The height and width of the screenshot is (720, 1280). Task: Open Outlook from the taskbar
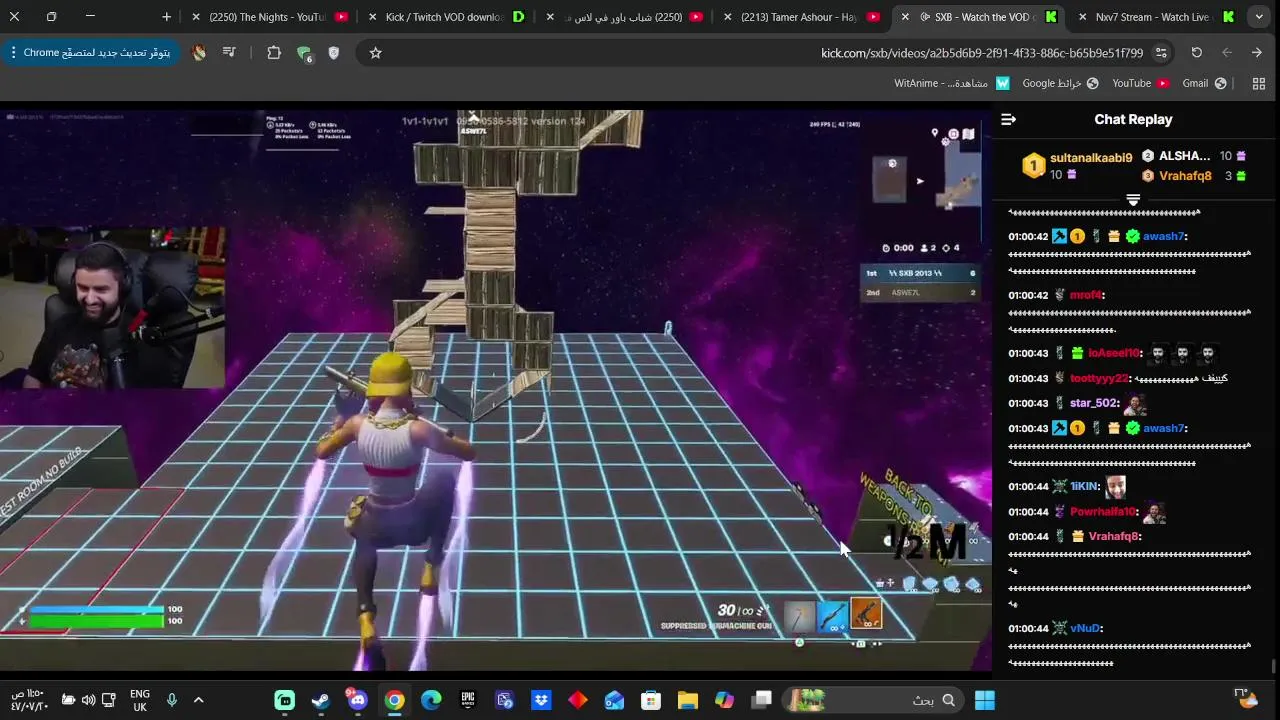[x=614, y=700]
